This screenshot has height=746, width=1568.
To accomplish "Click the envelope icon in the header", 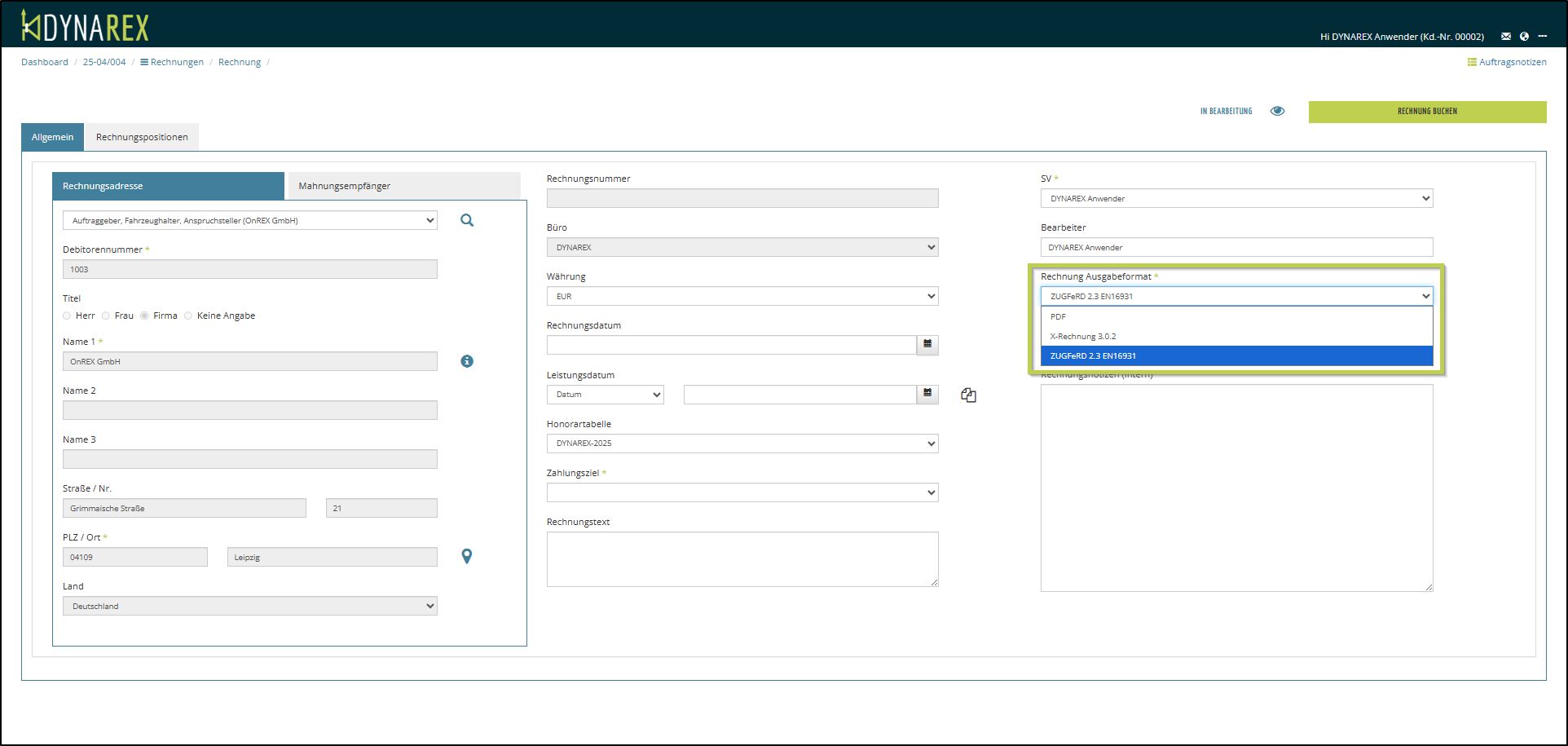I will [x=1506, y=37].
